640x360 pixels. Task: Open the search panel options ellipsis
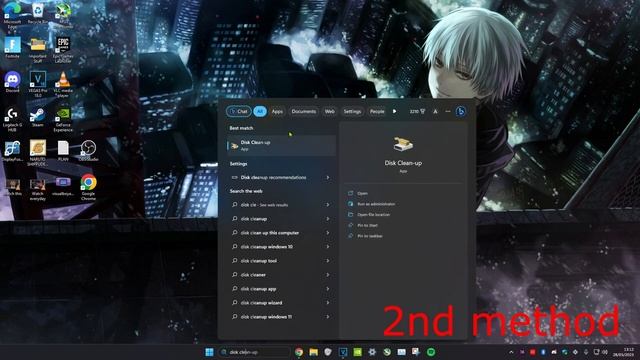(x=448, y=111)
